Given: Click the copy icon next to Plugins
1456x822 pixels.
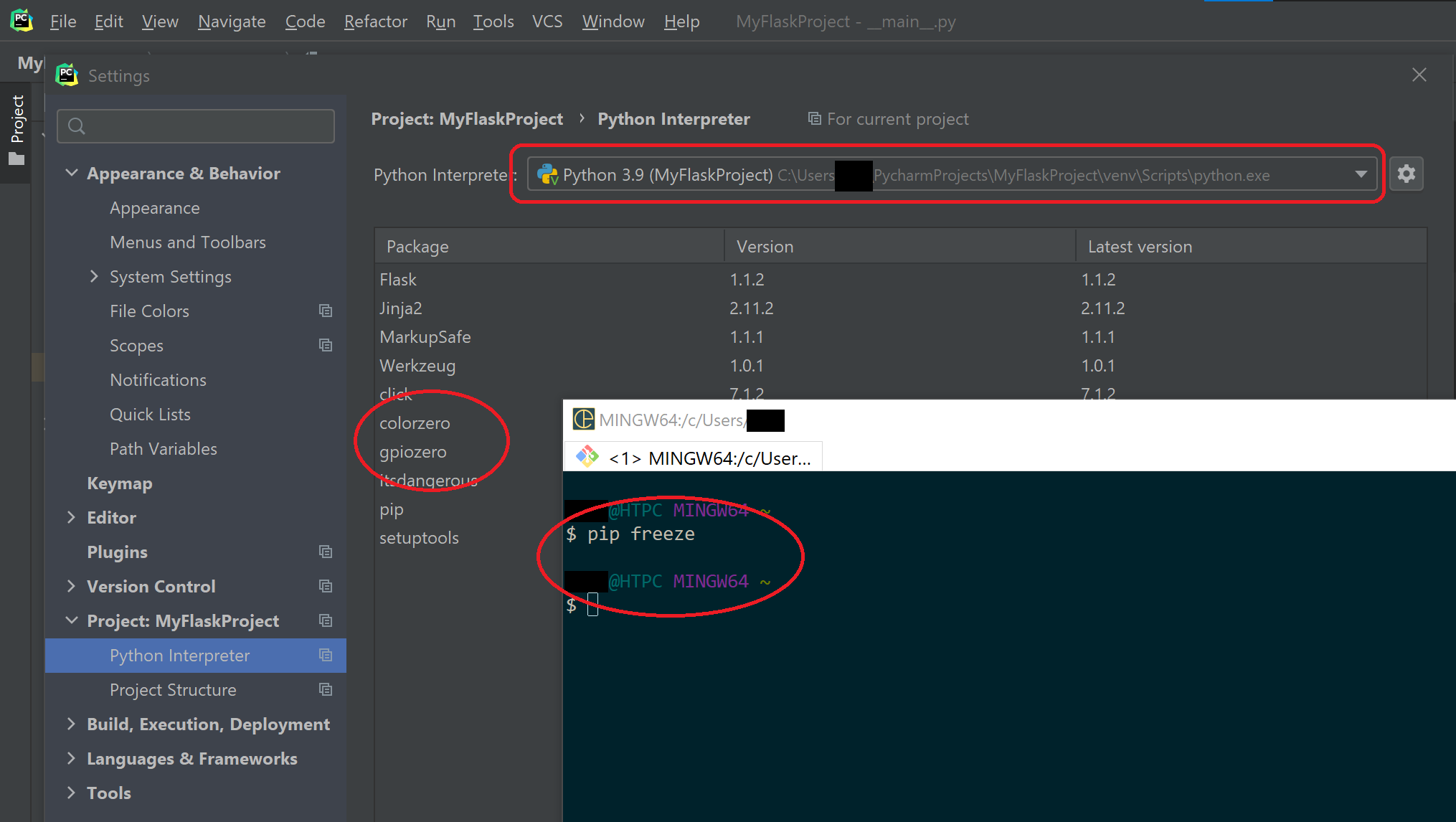Looking at the screenshot, I should (326, 552).
